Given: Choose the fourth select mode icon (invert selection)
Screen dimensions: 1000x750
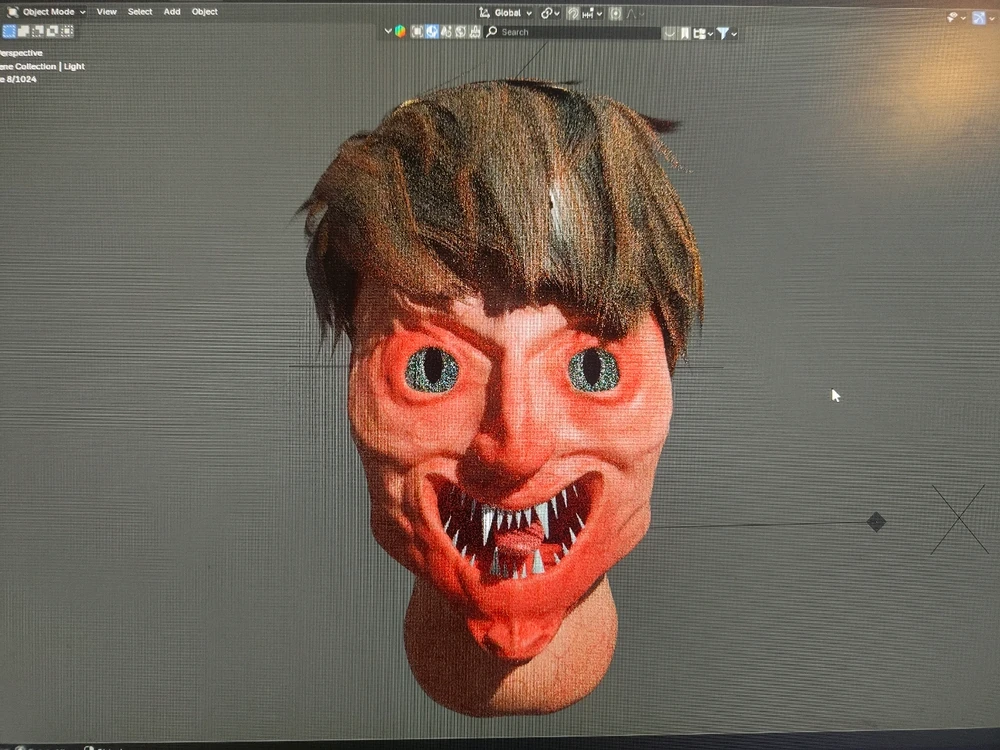Looking at the screenshot, I should click(x=52, y=31).
